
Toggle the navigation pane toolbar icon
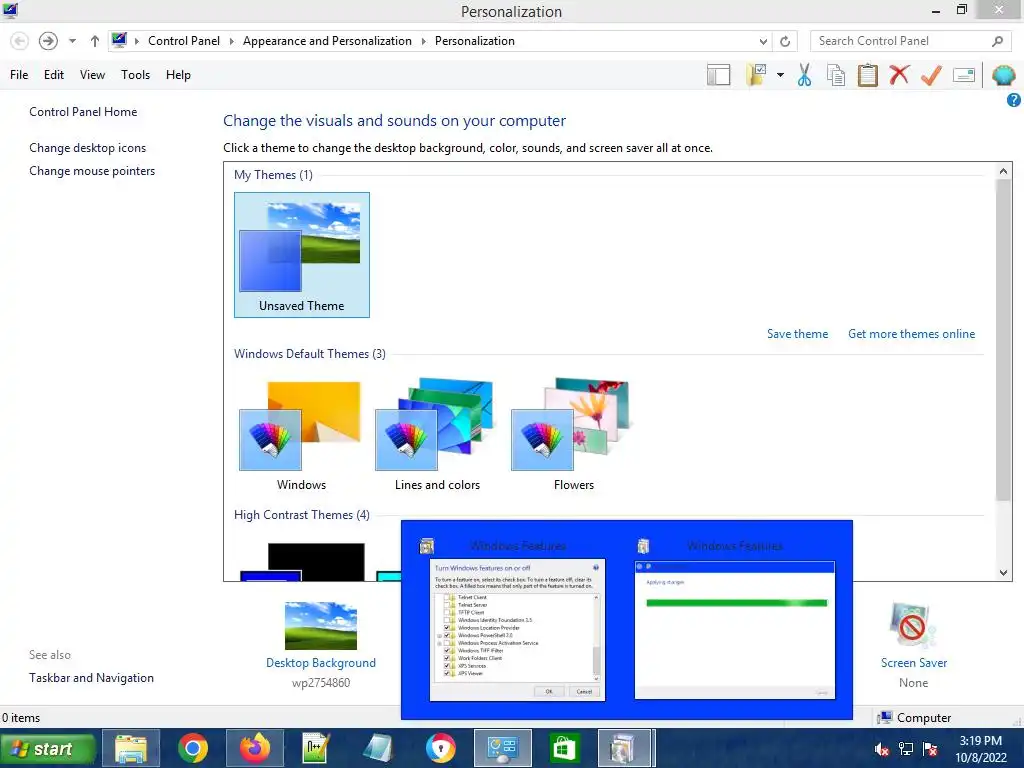point(718,75)
